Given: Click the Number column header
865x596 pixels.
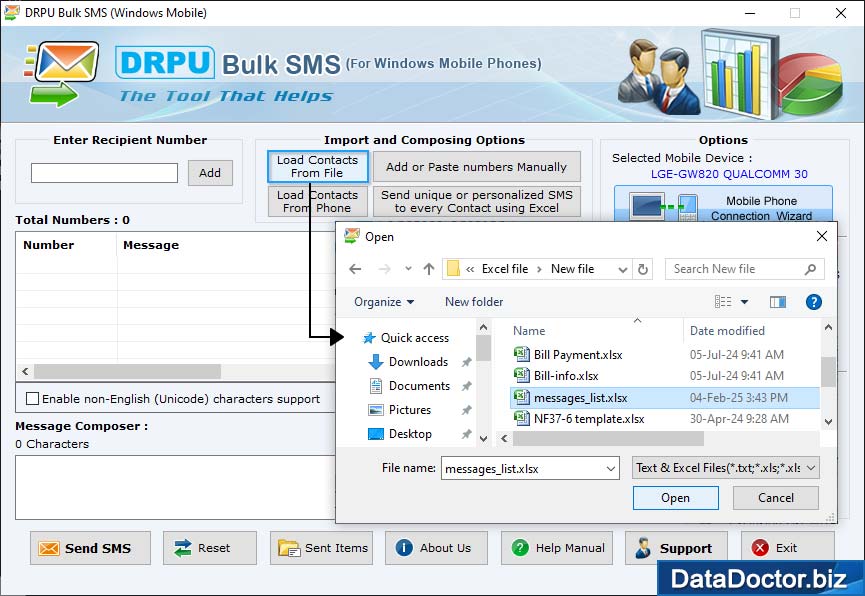Looking at the screenshot, I should click(49, 245).
